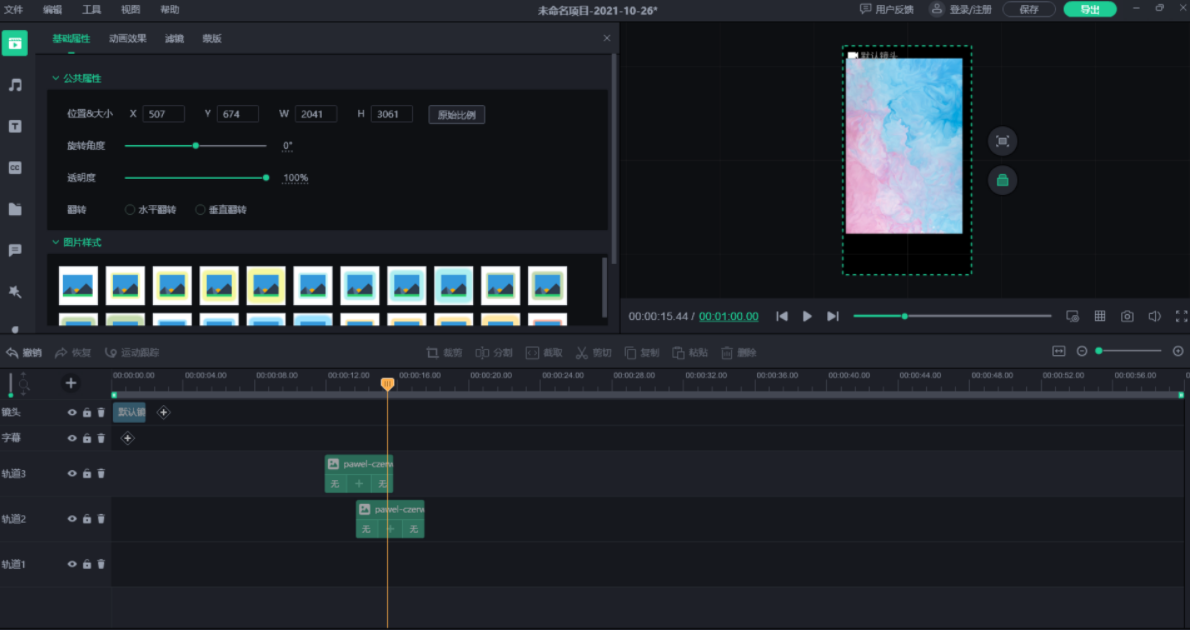
Task: Open the music library sidebar icon
Action: coord(15,85)
